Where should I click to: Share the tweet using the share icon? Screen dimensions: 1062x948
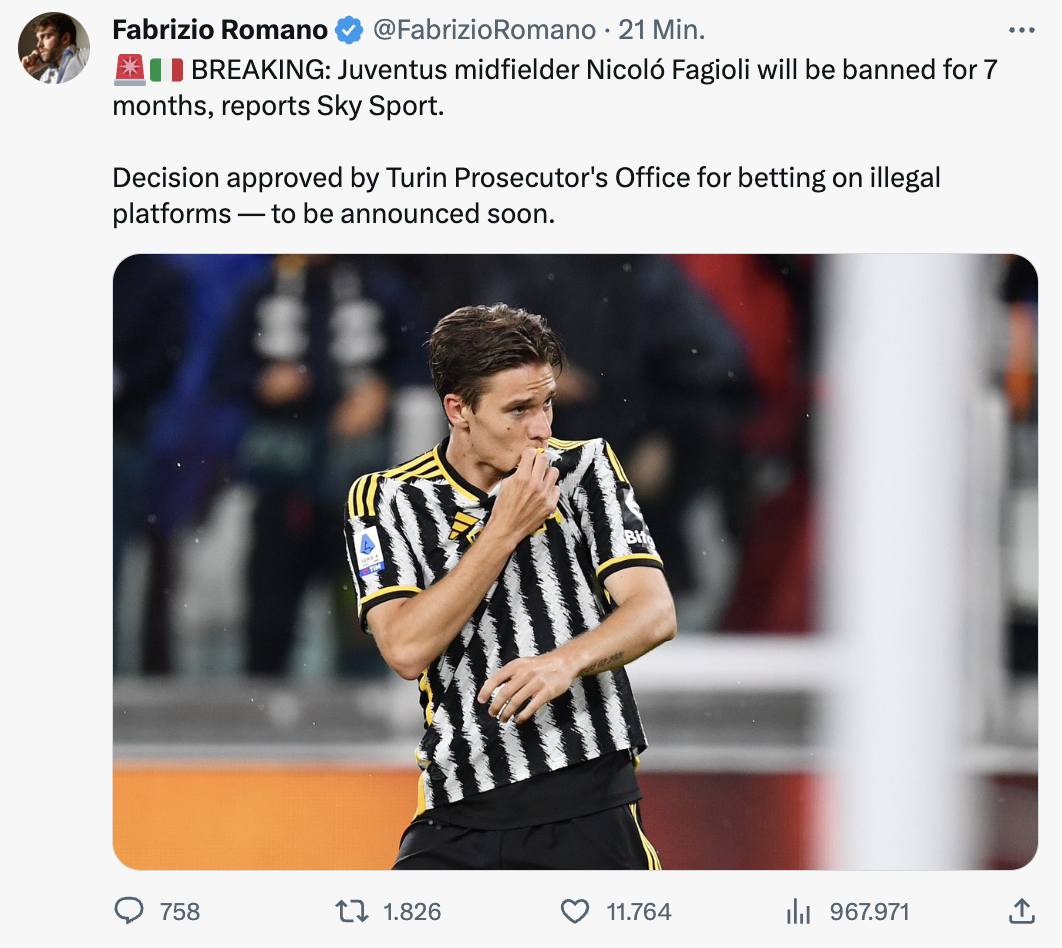coord(1020,911)
